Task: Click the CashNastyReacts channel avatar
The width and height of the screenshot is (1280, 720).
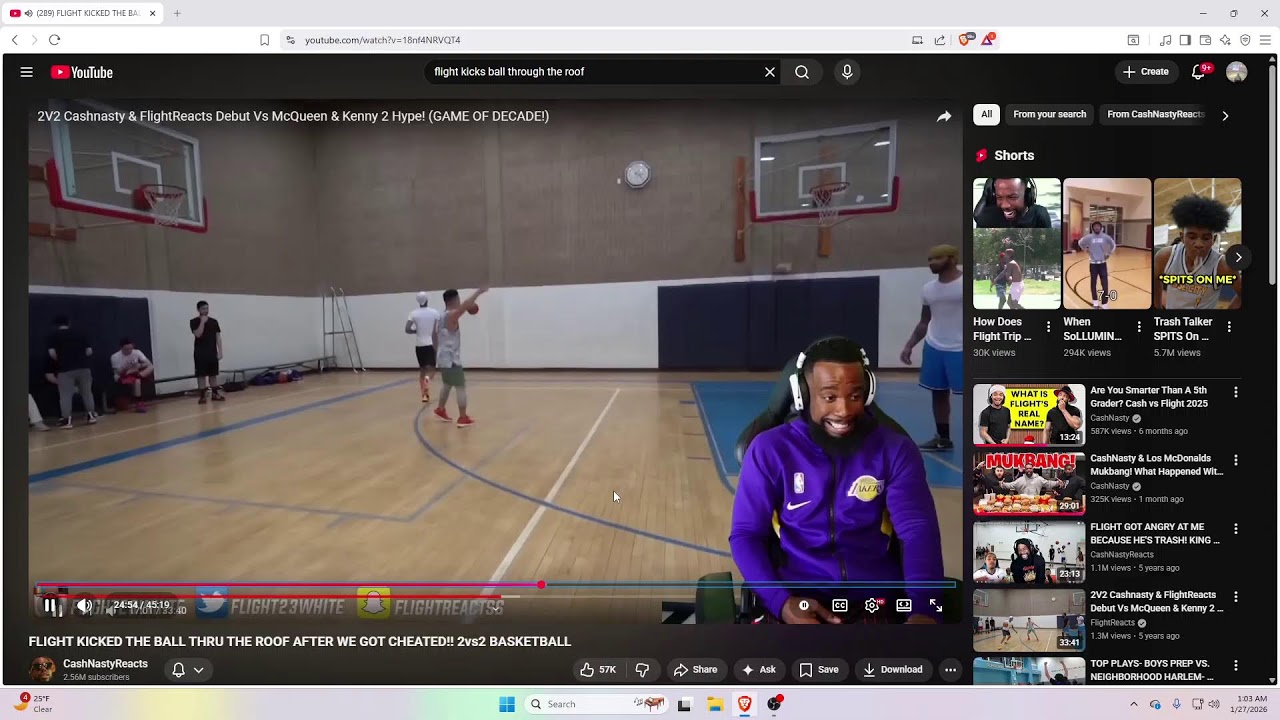Action: (42, 670)
